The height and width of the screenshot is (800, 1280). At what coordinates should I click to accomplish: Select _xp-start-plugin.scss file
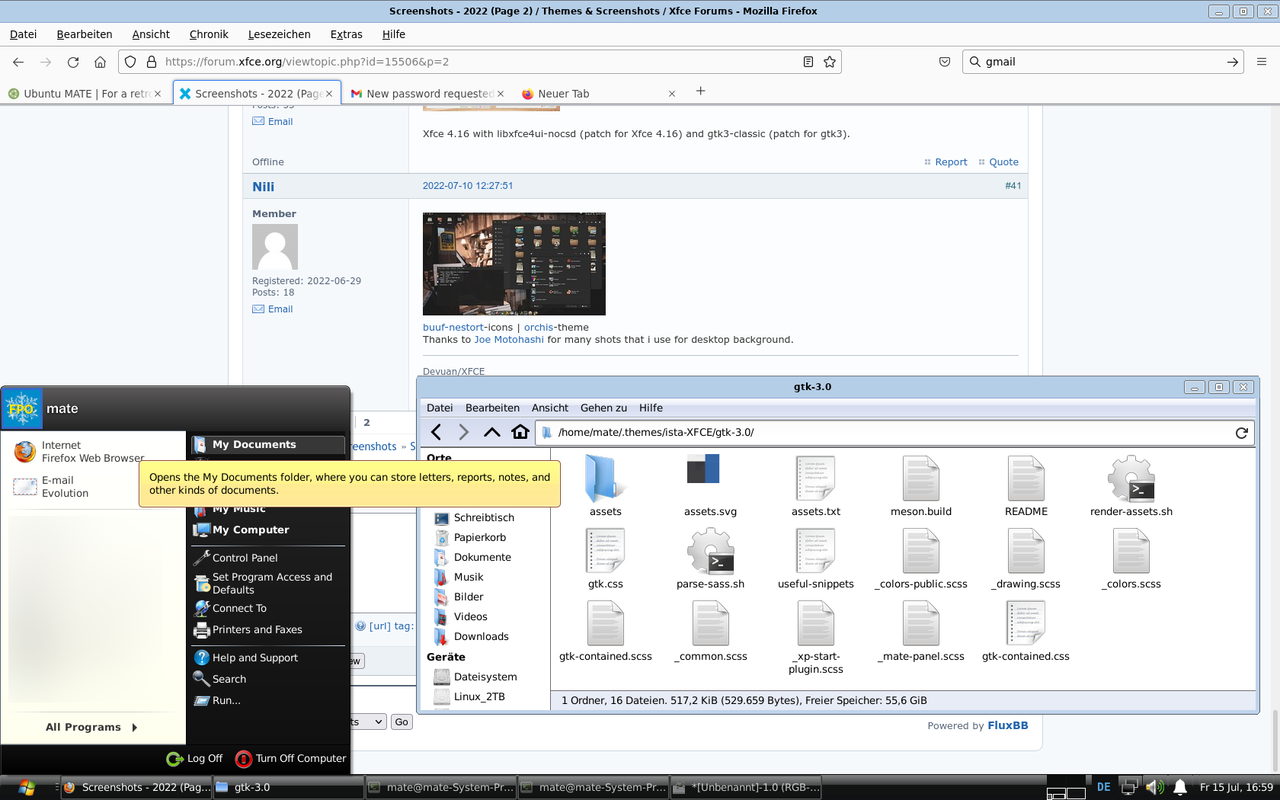point(815,637)
